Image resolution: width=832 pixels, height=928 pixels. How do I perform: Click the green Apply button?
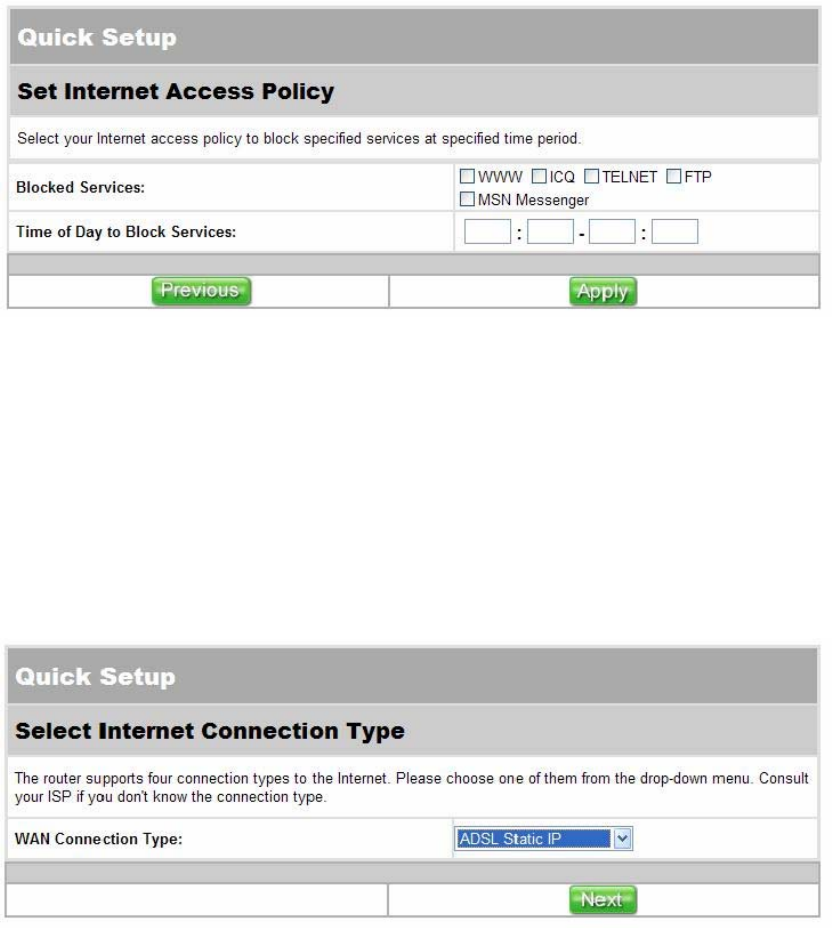point(603,291)
